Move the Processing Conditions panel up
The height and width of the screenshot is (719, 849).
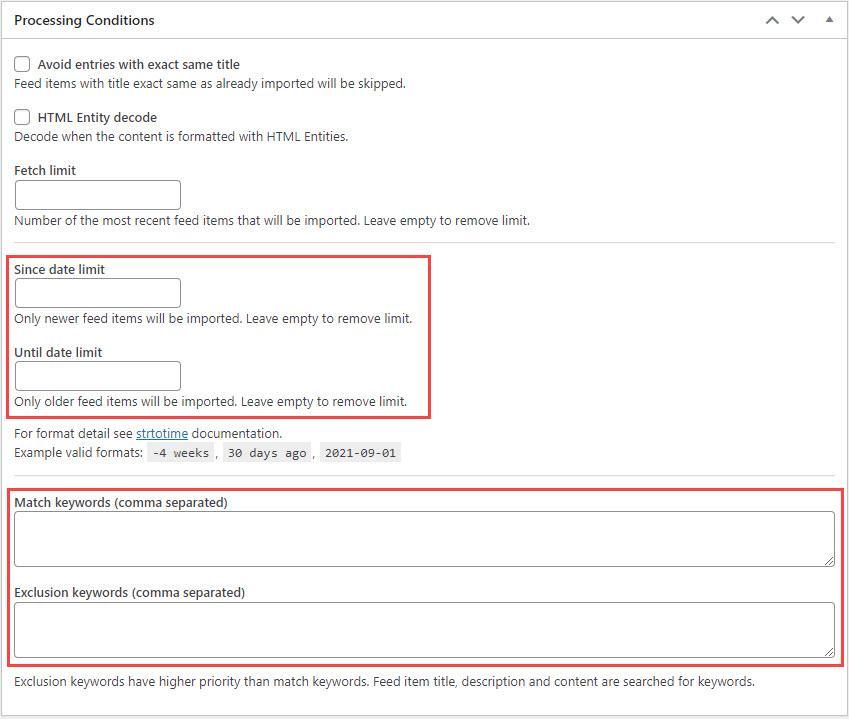click(772, 20)
